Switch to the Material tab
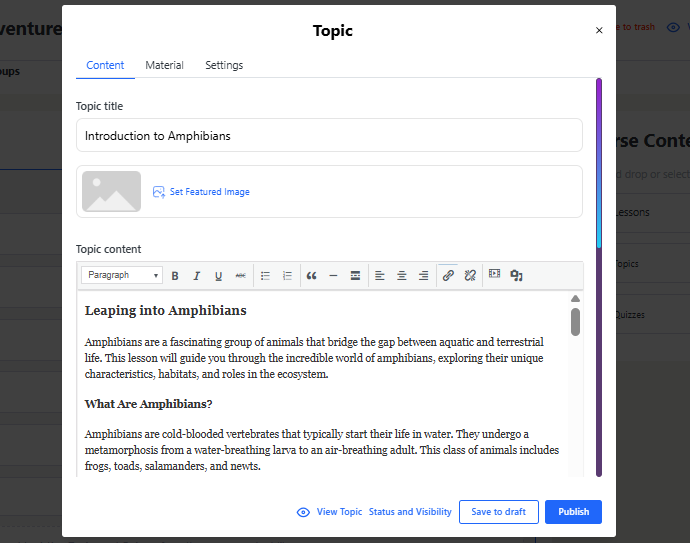 click(x=164, y=65)
